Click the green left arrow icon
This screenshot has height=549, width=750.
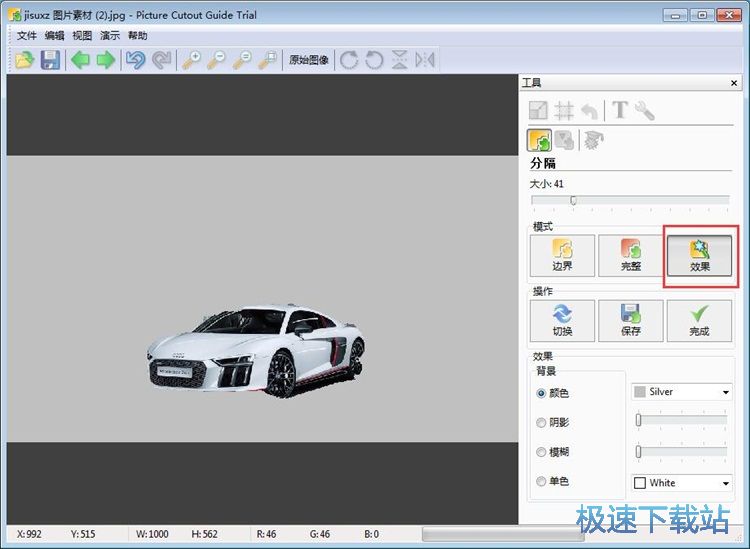tap(80, 60)
